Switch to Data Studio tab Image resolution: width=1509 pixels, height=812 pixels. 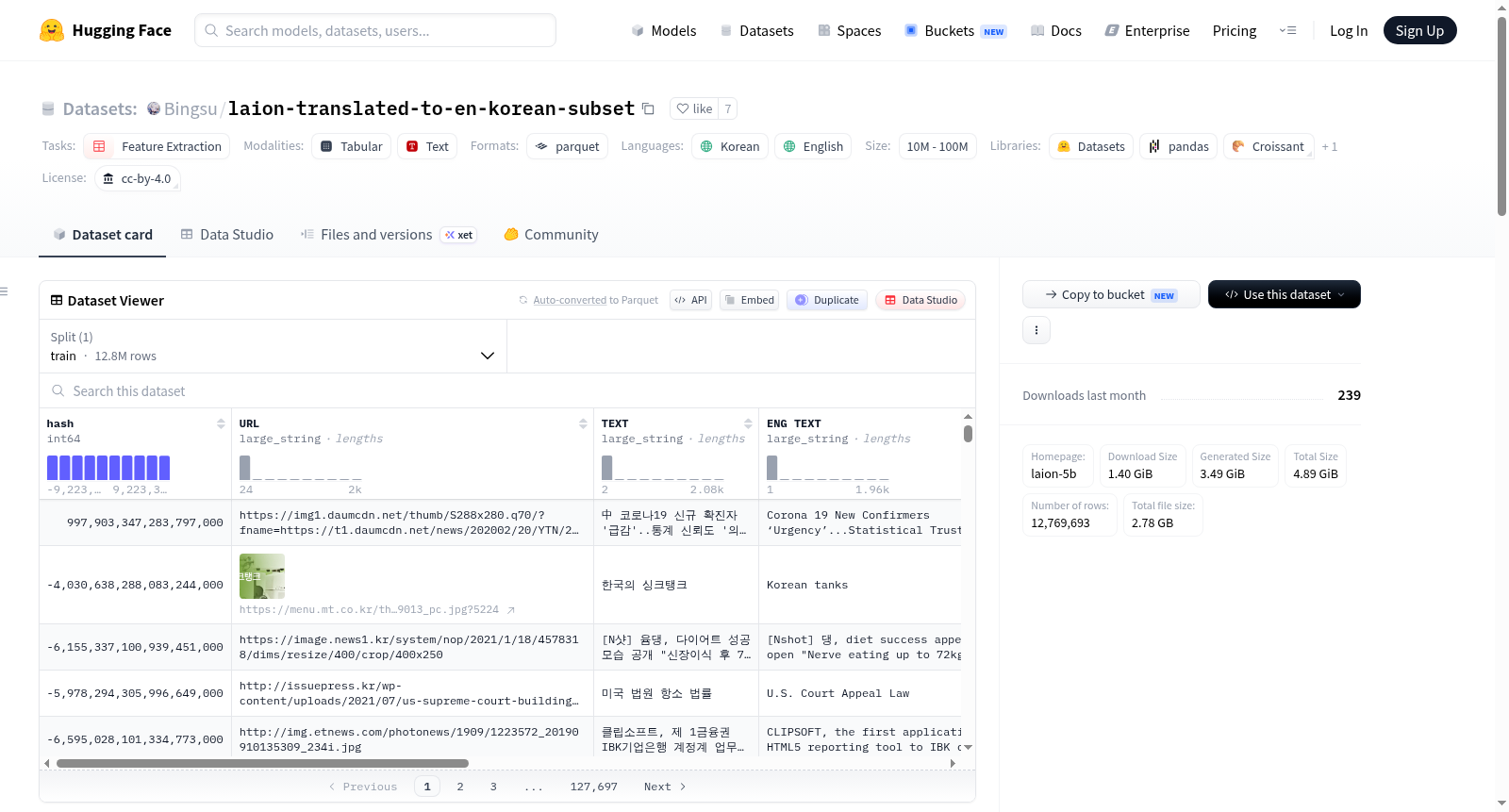[226, 234]
